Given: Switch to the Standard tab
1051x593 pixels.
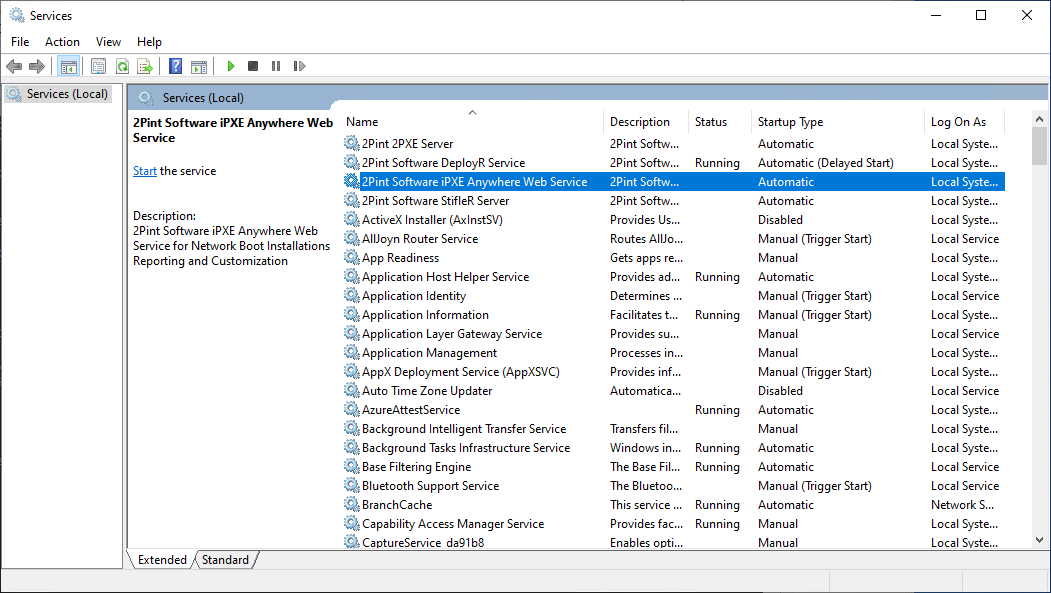Looking at the screenshot, I should (x=225, y=560).
